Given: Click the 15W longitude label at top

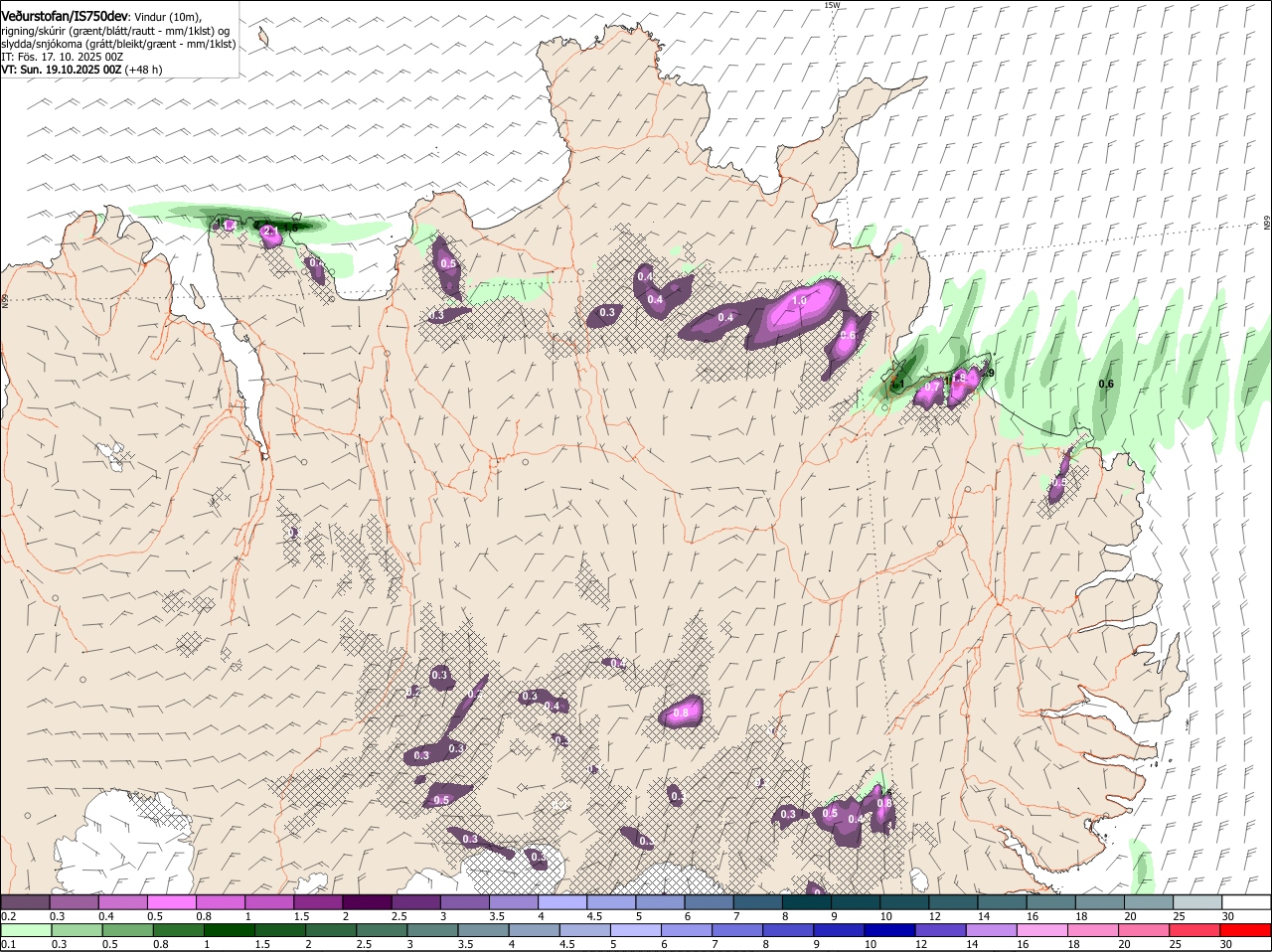Looking at the screenshot, I should point(832,5).
